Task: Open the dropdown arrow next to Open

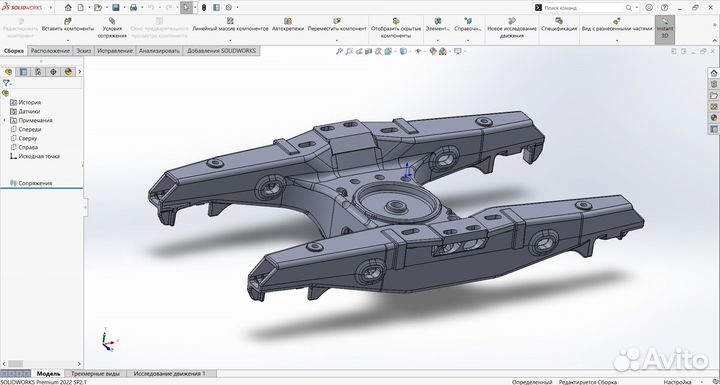Action: coord(106,8)
